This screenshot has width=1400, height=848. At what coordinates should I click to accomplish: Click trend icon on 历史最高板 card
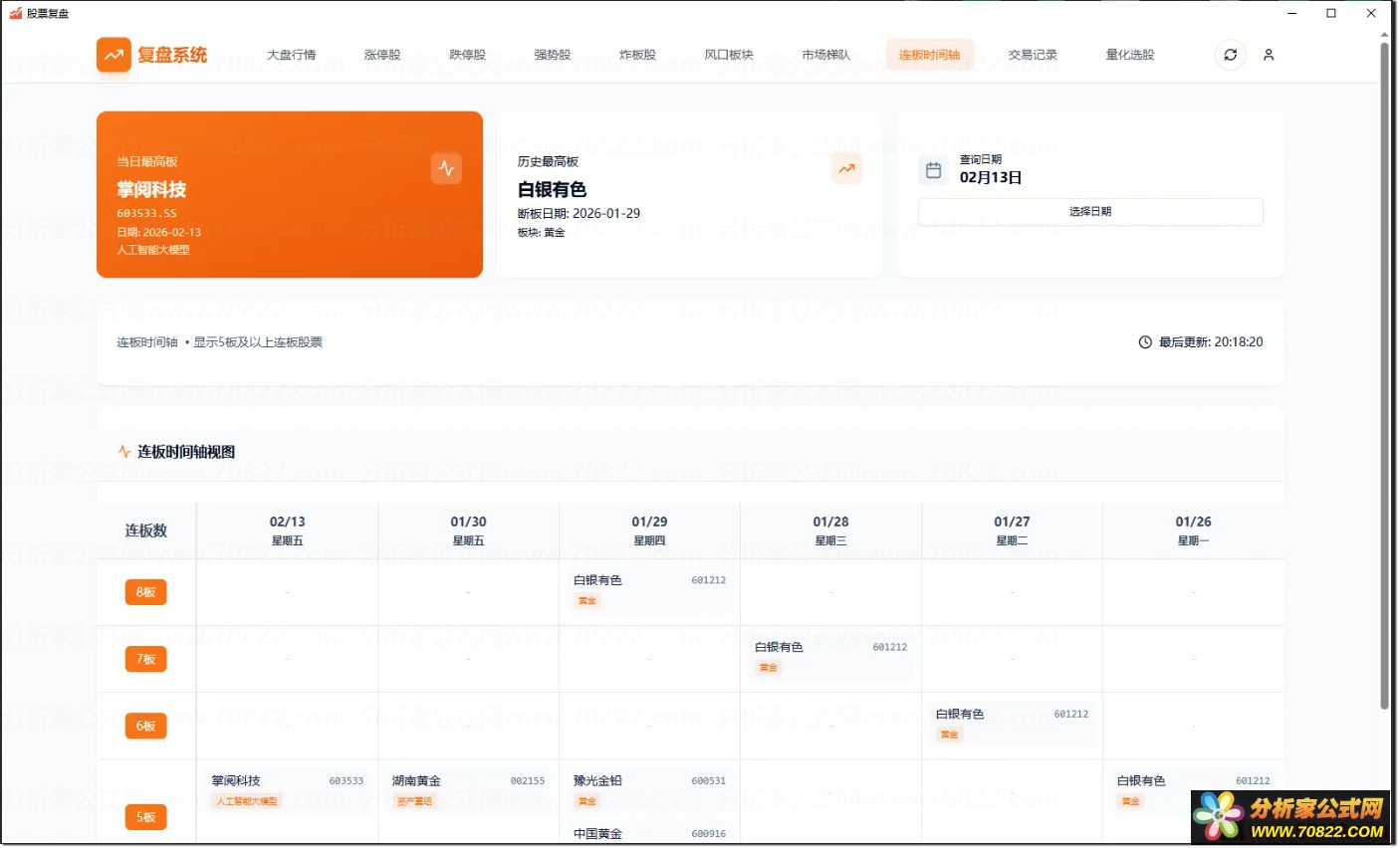pyautogui.click(x=846, y=168)
